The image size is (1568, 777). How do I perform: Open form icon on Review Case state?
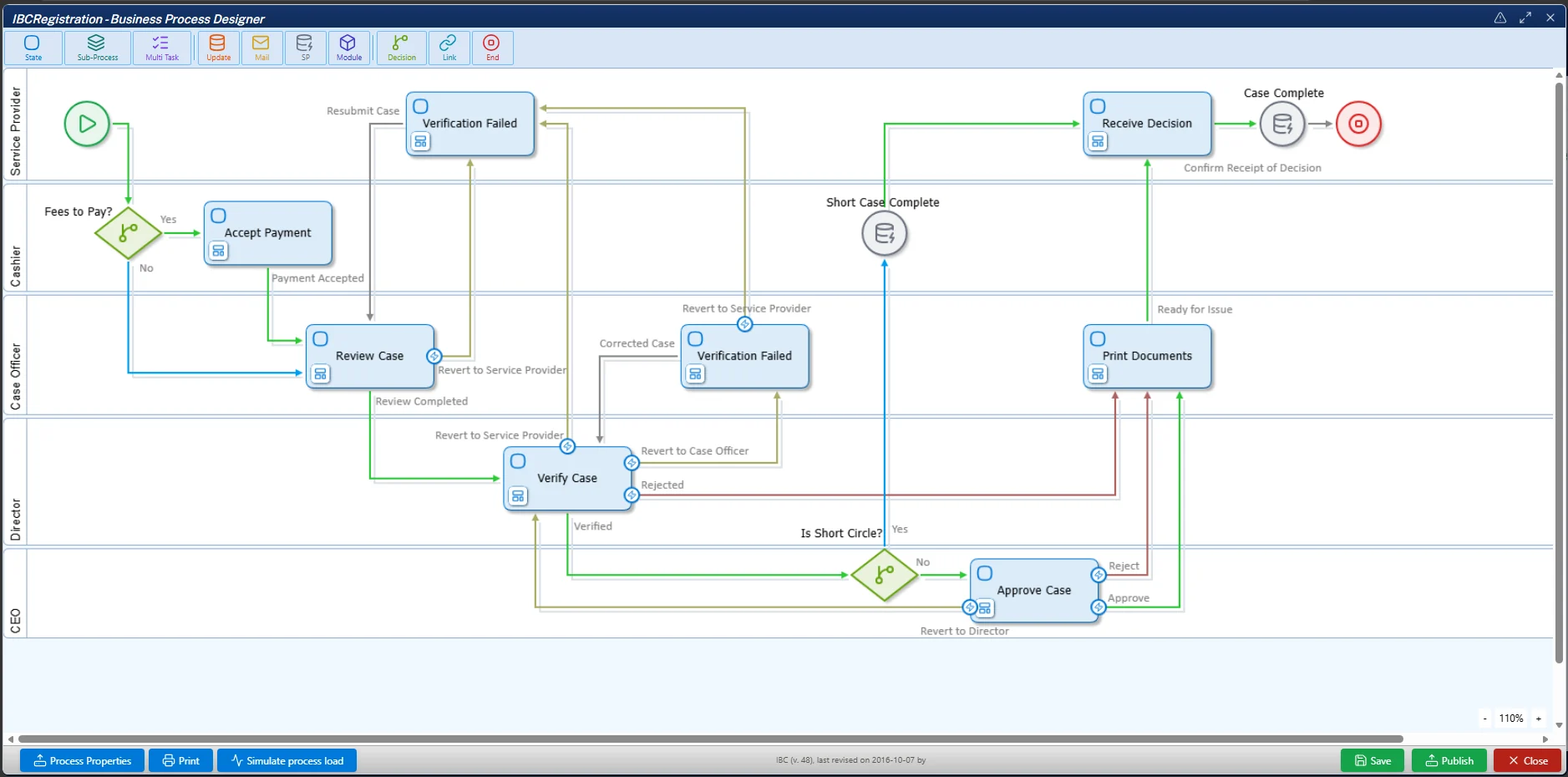pos(320,373)
